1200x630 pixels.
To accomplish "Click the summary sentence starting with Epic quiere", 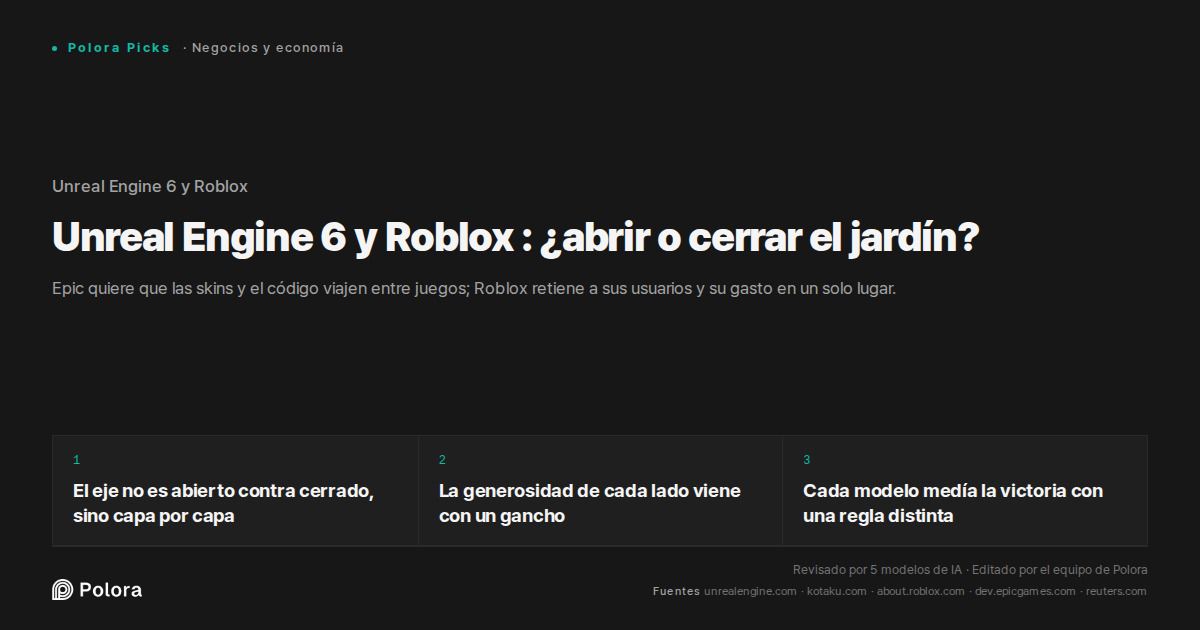I will [474, 289].
